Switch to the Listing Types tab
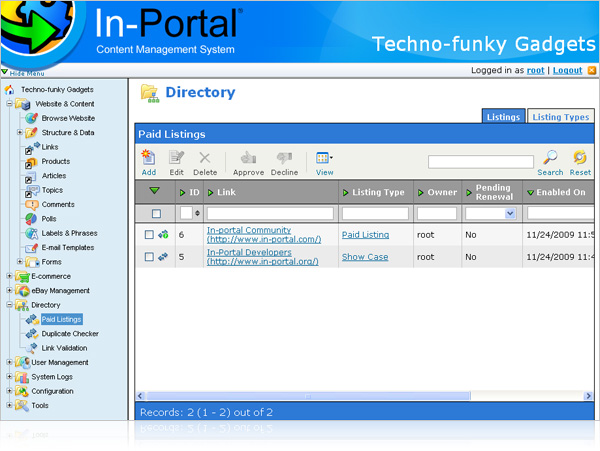The width and height of the screenshot is (600, 451). 561,117
